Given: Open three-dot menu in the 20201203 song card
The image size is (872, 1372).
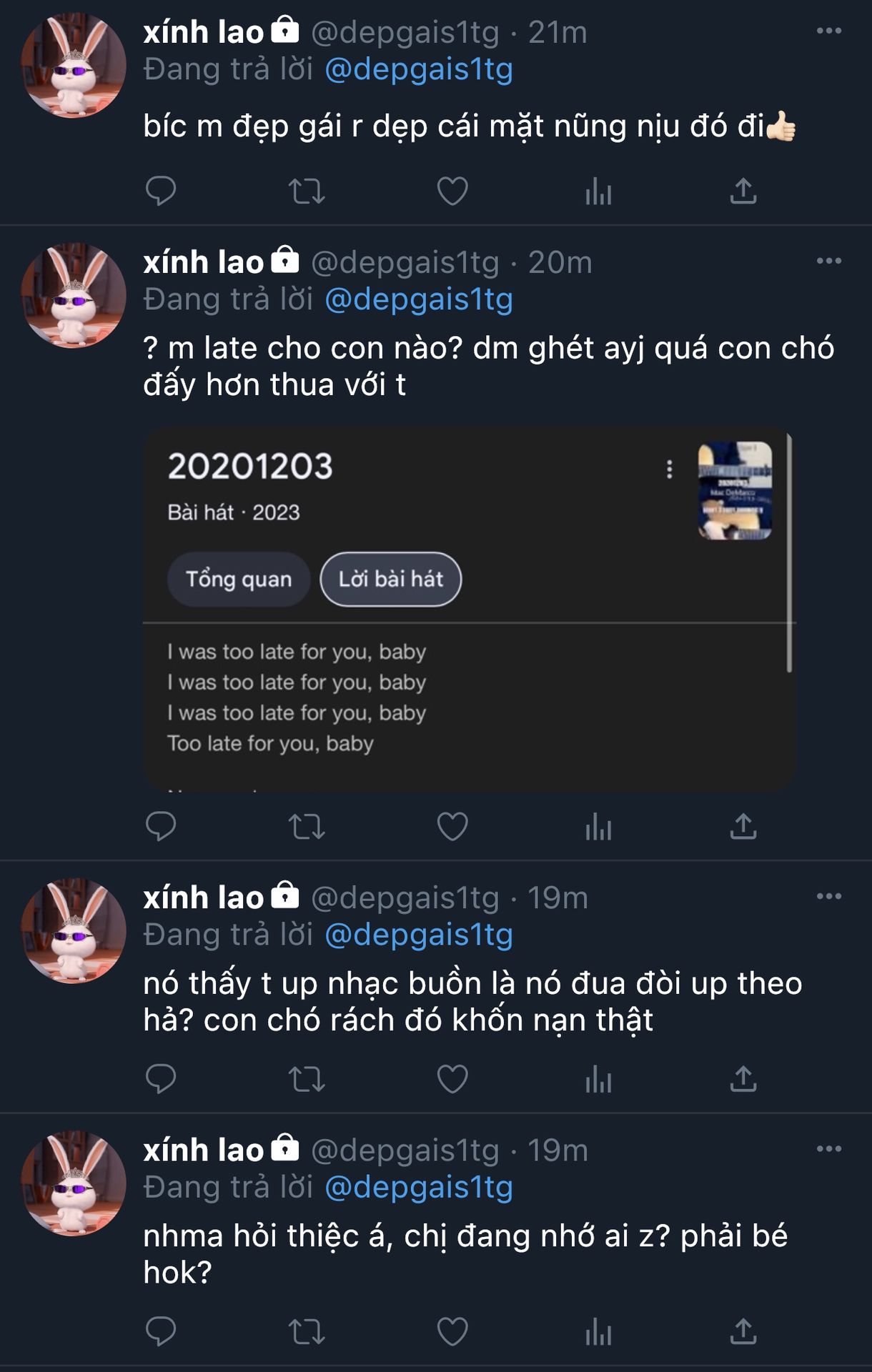Looking at the screenshot, I should tap(669, 469).
